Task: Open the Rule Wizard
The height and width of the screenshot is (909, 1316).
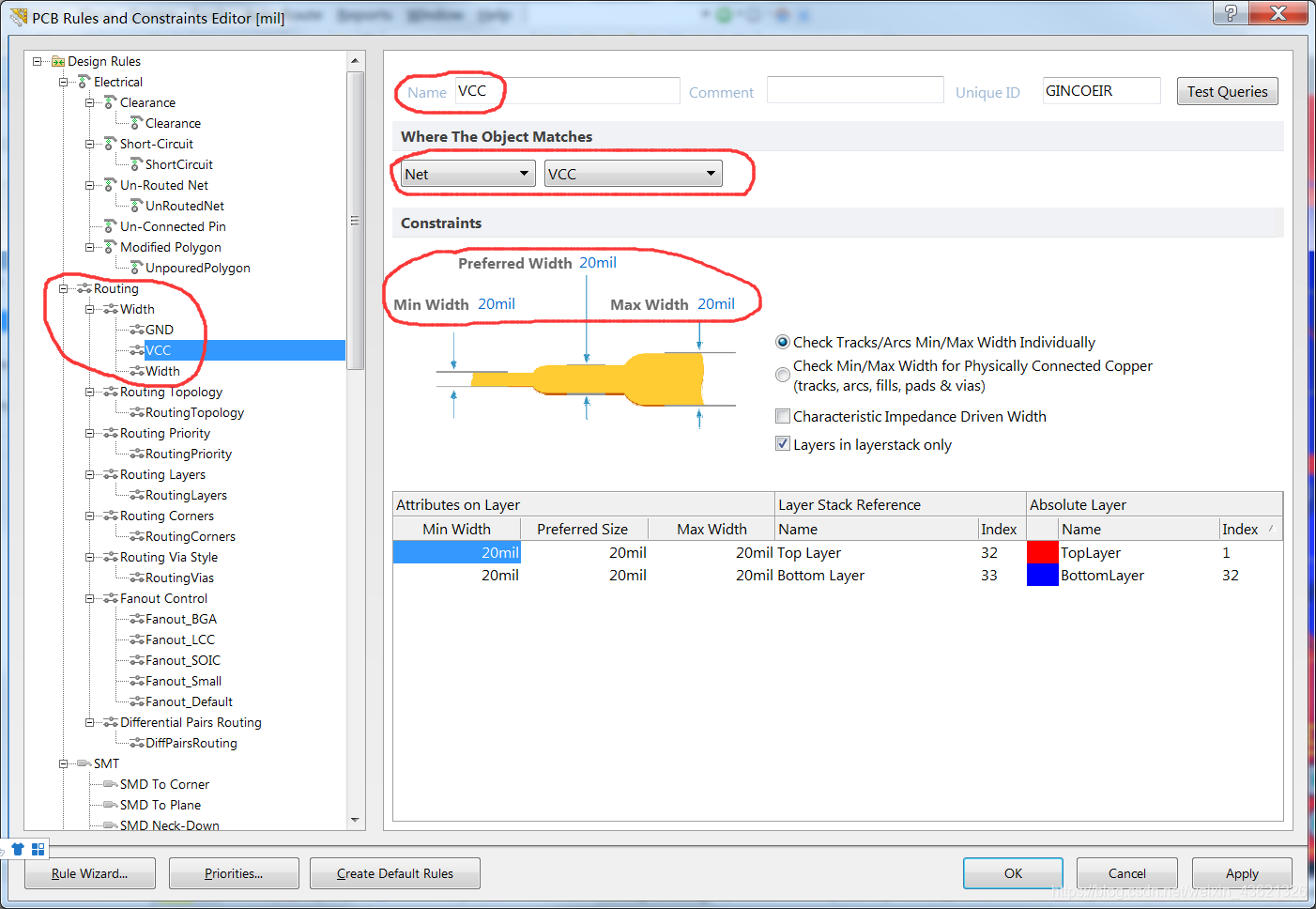Action: [89, 873]
